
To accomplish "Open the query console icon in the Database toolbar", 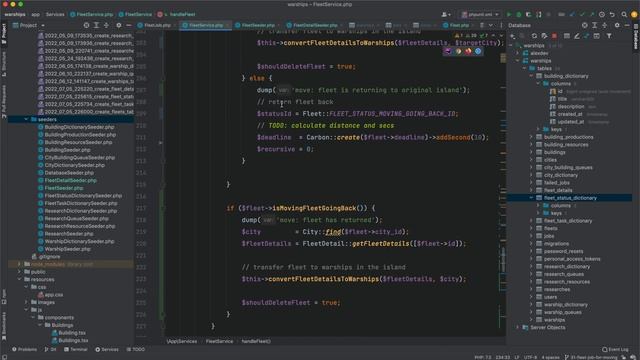I will pyautogui.click(x=597, y=36).
